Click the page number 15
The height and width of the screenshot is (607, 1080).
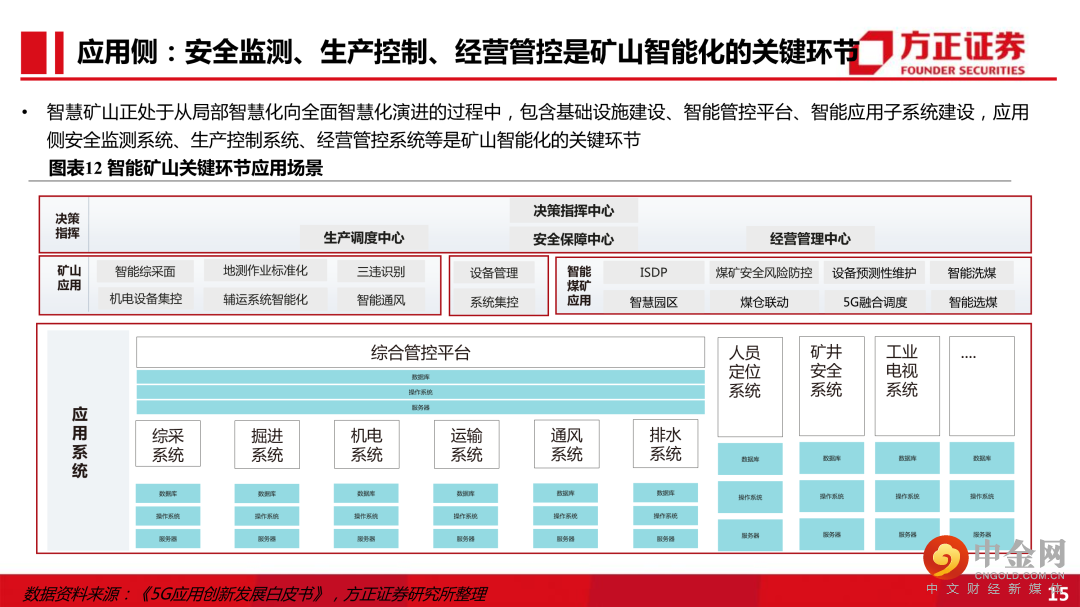1058,594
